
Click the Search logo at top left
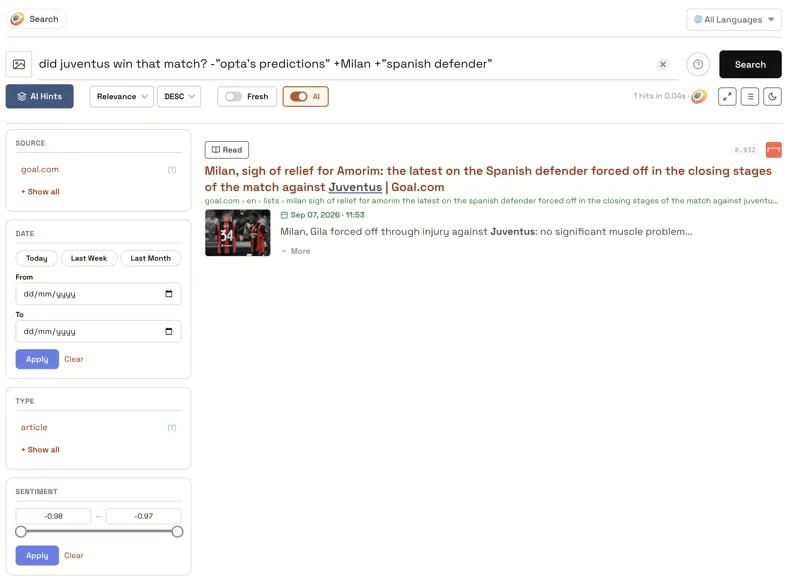35,19
